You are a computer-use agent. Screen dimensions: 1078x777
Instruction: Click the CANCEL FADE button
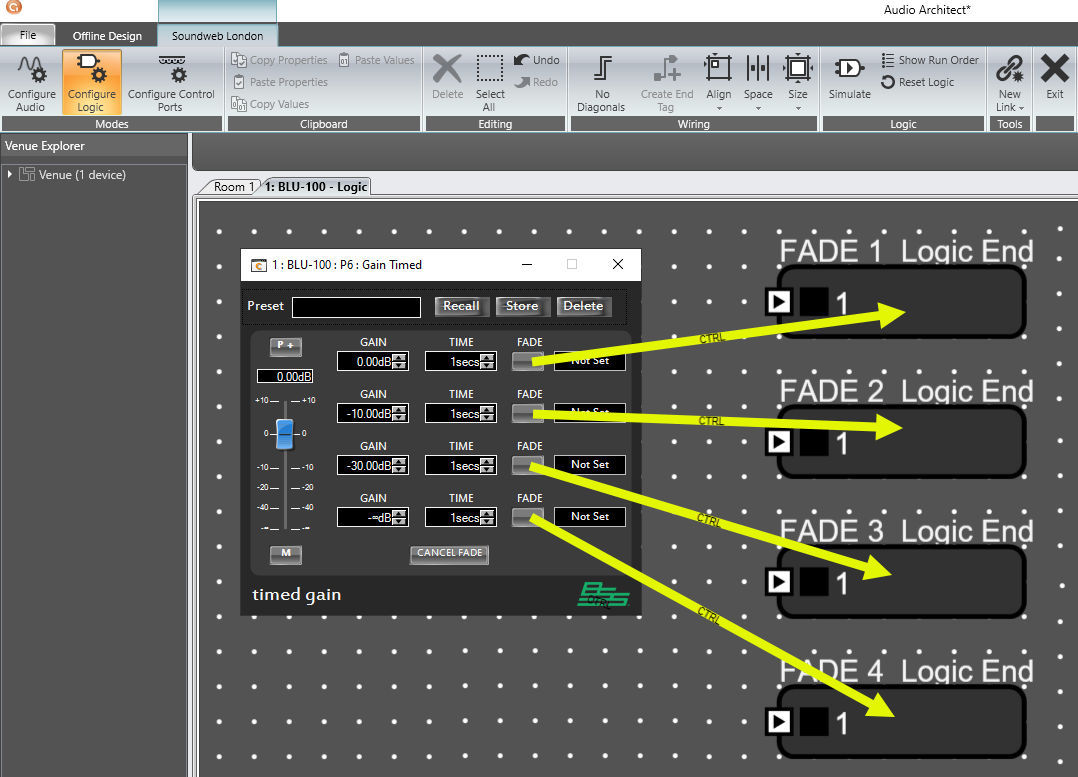click(x=450, y=554)
